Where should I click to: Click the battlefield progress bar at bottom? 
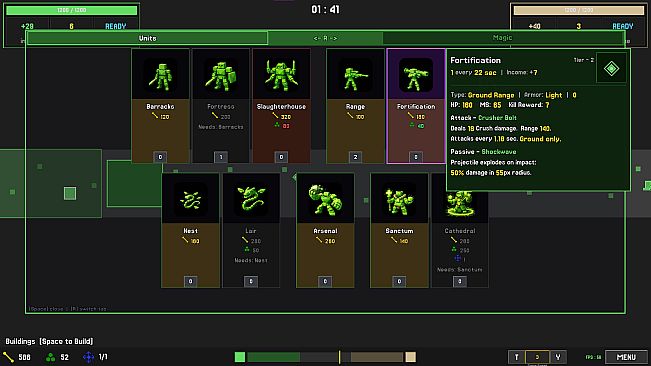pyautogui.click(x=325, y=357)
